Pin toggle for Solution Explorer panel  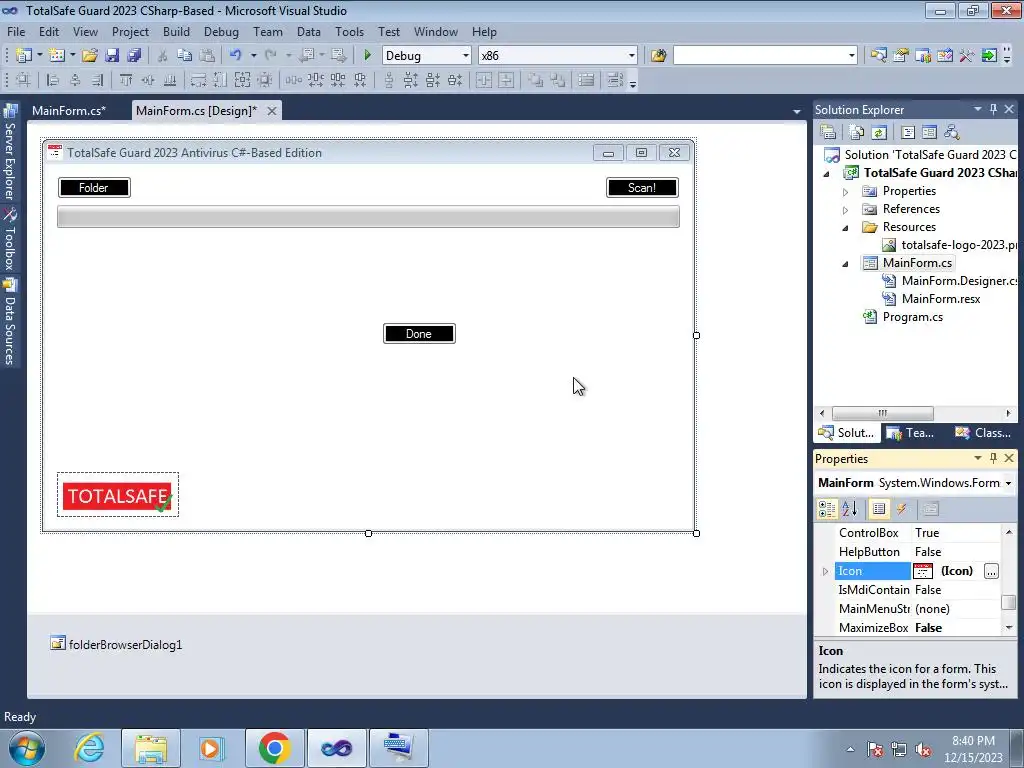[993, 109]
